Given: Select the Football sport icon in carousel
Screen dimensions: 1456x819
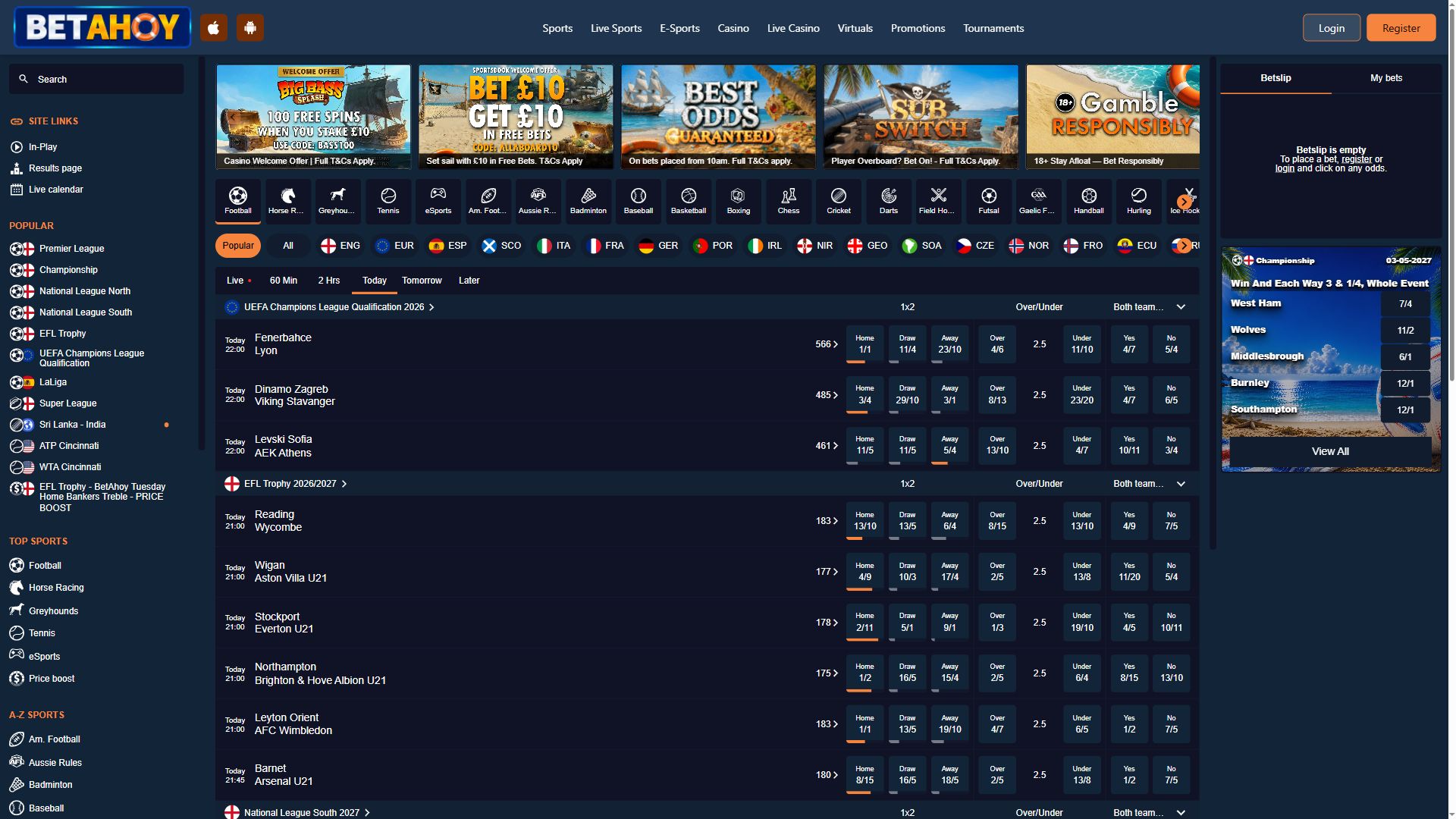Looking at the screenshot, I should tap(238, 201).
